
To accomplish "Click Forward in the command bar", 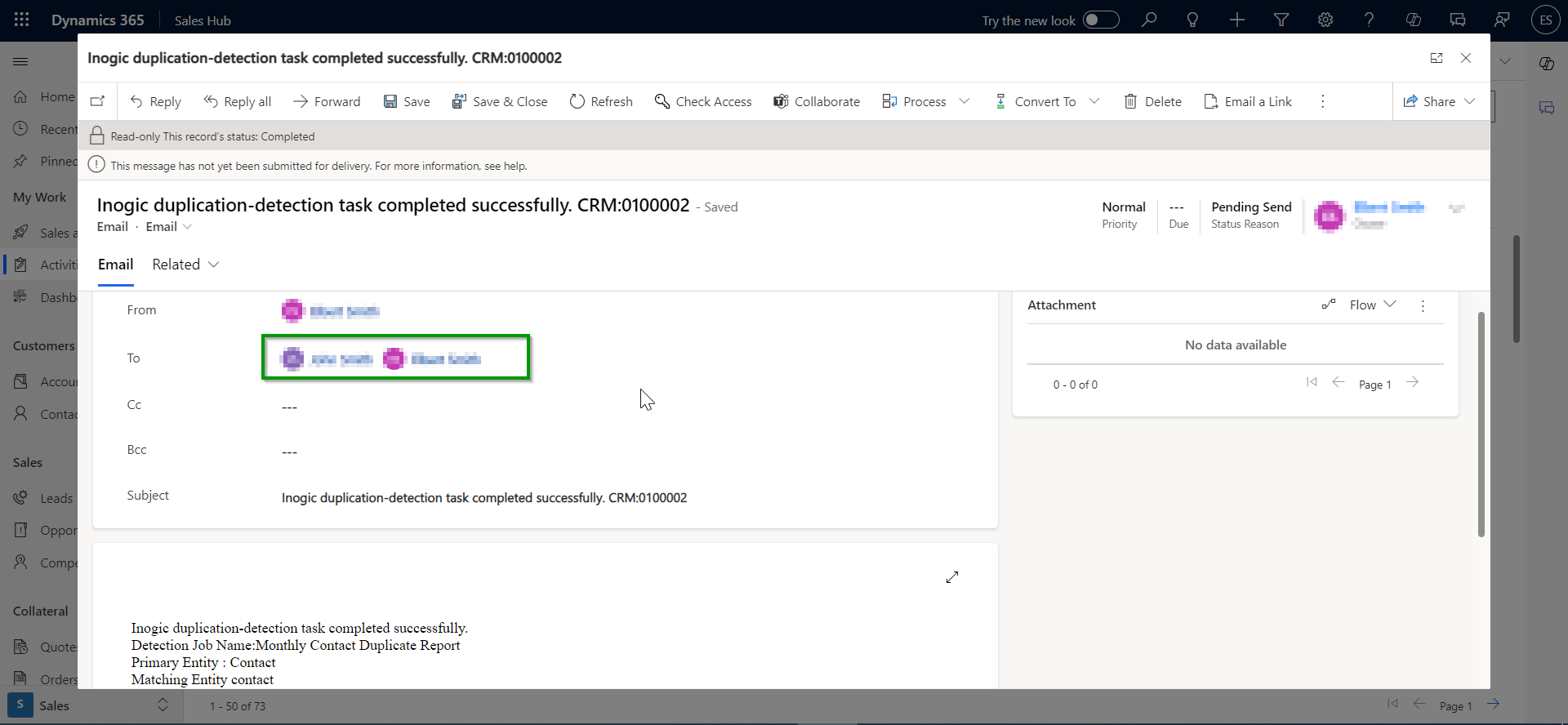I will point(327,101).
